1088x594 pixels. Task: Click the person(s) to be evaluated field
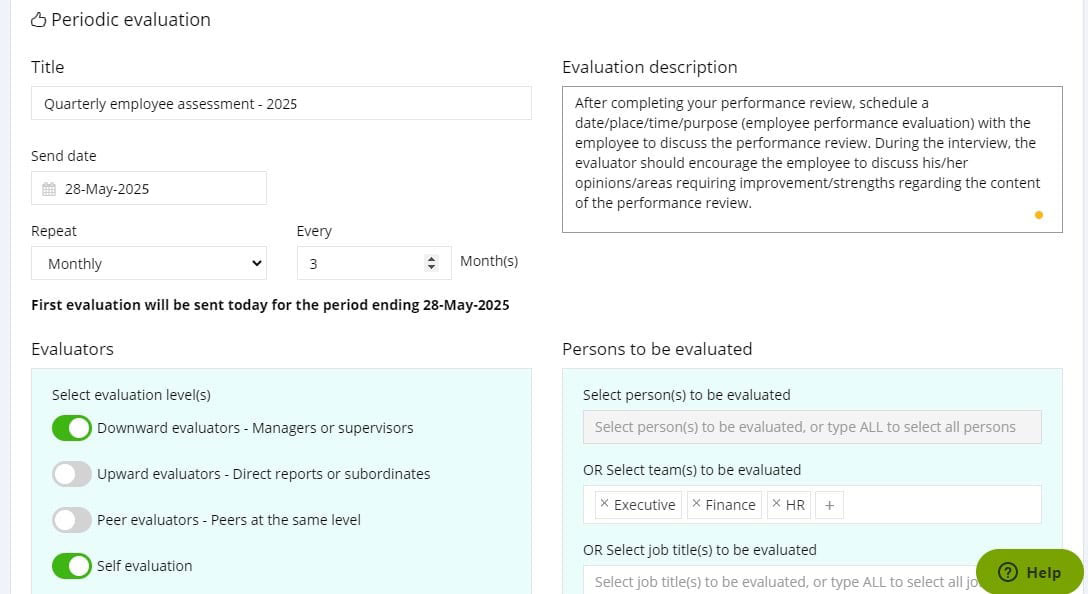[x=812, y=427]
